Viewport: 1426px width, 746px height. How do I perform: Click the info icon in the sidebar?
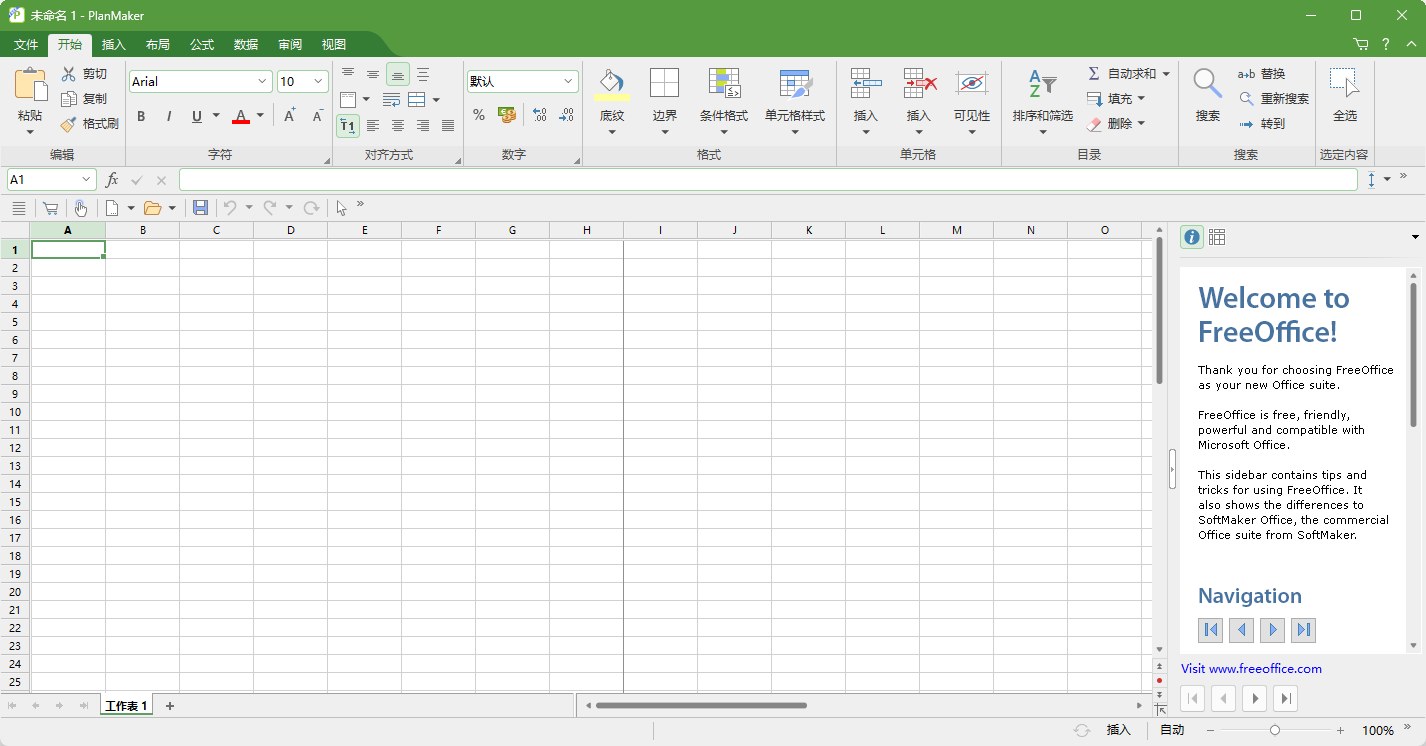click(1192, 237)
